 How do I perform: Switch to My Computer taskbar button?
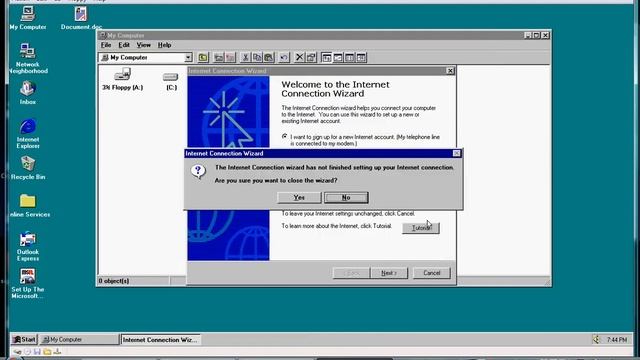[80, 339]
